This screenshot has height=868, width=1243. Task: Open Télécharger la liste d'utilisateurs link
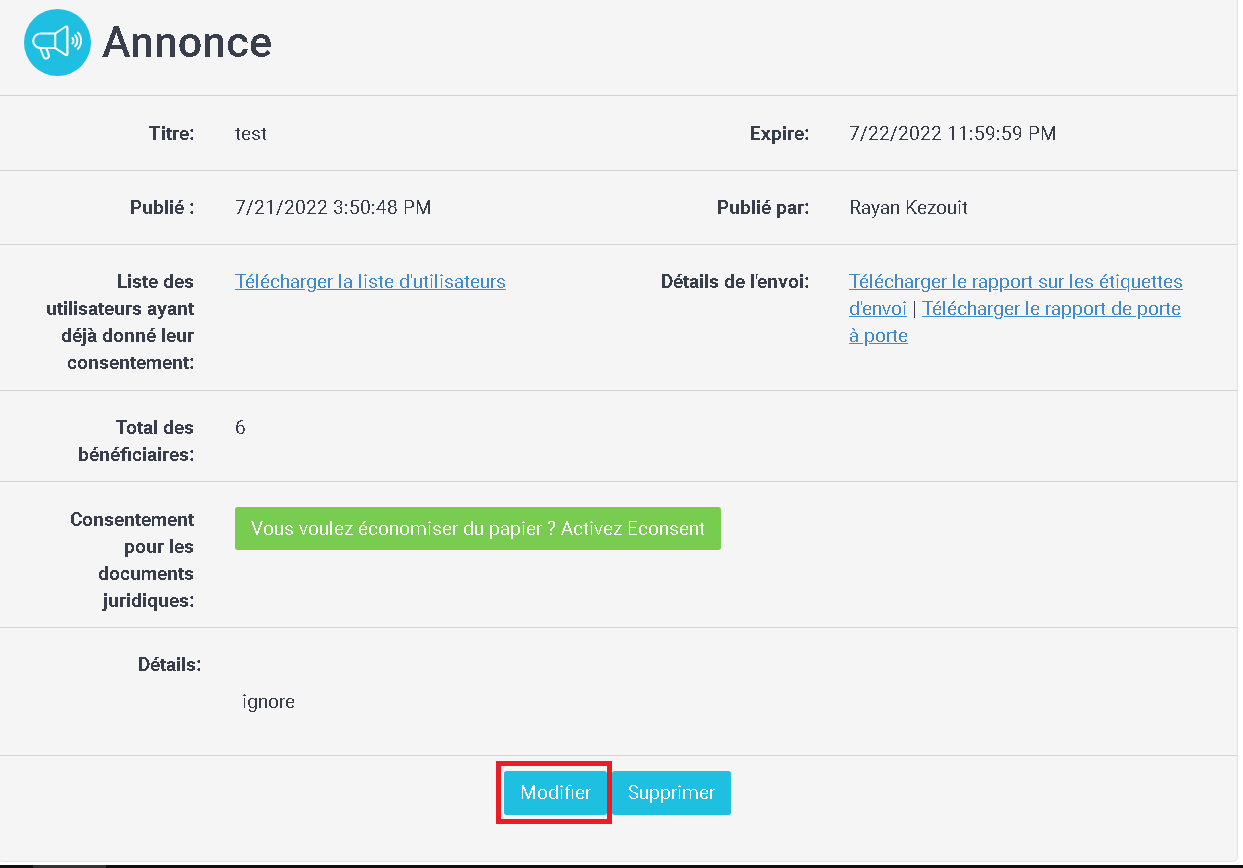[x=370, y=281]
